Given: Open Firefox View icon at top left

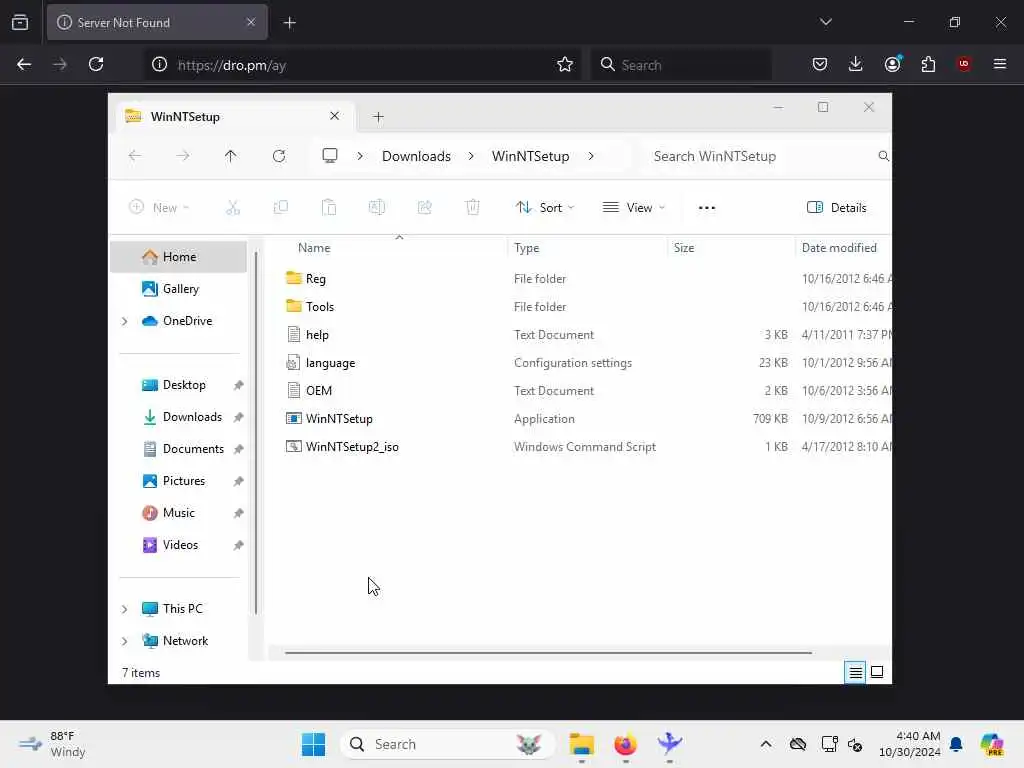Looking at the screenshot, I should coord(20,22).
